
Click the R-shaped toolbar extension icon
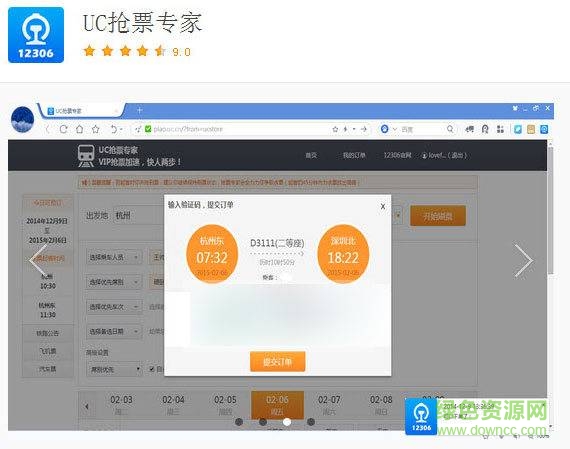pos(485,129)
